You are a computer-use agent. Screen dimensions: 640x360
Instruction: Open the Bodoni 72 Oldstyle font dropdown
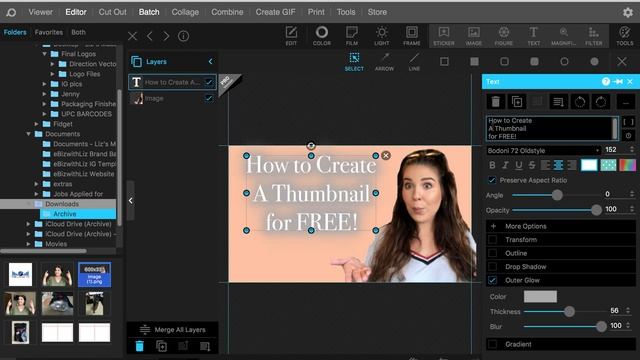pos(543,150)
